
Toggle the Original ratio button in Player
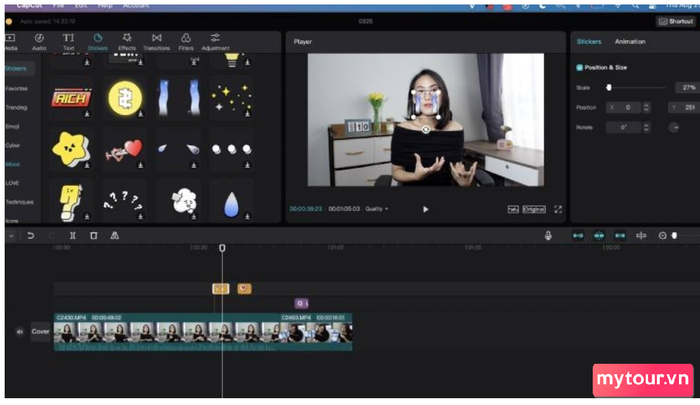click(534, 209)
